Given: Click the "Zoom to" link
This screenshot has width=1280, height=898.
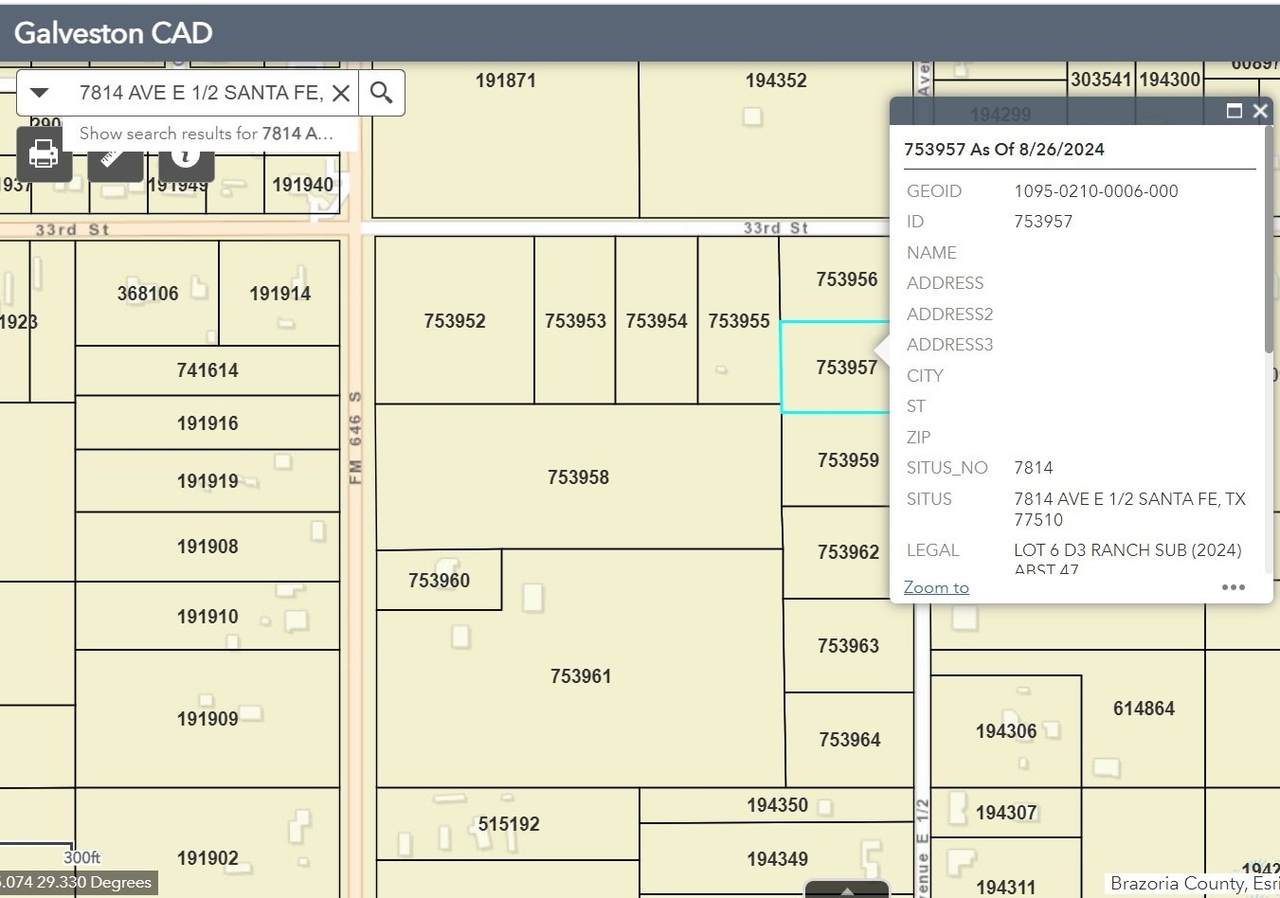Looking at the screenshot, I should point(936,587).
